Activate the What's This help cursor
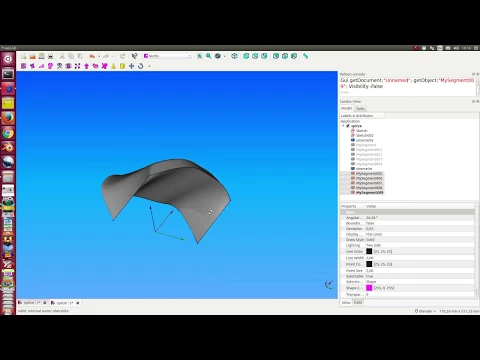Image resolution: width=480 pixels, height=360 pixels. (134, 56)
